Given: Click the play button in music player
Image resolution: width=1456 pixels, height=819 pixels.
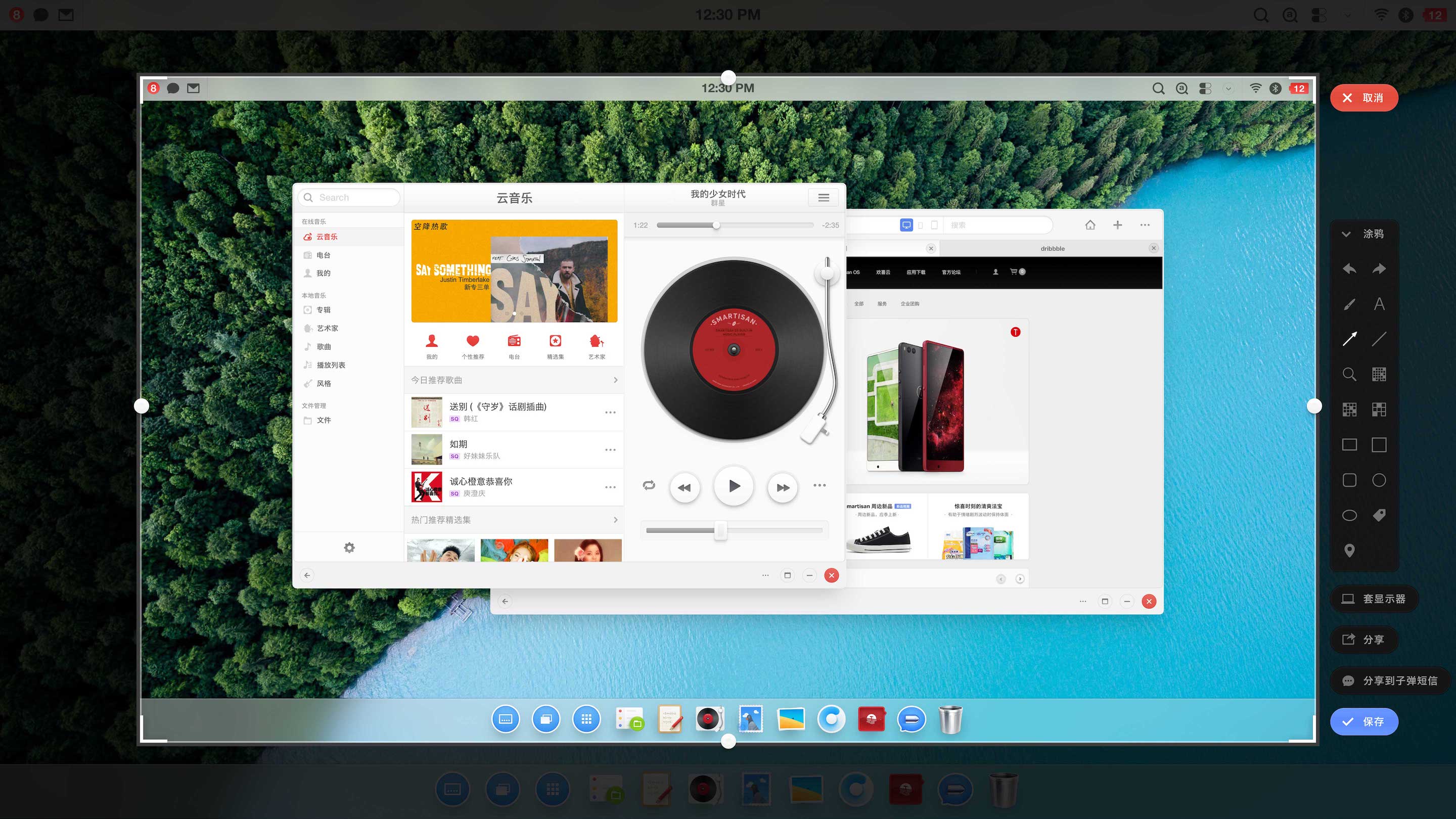Looking at the screenshot, I should [x=734, y=486].
